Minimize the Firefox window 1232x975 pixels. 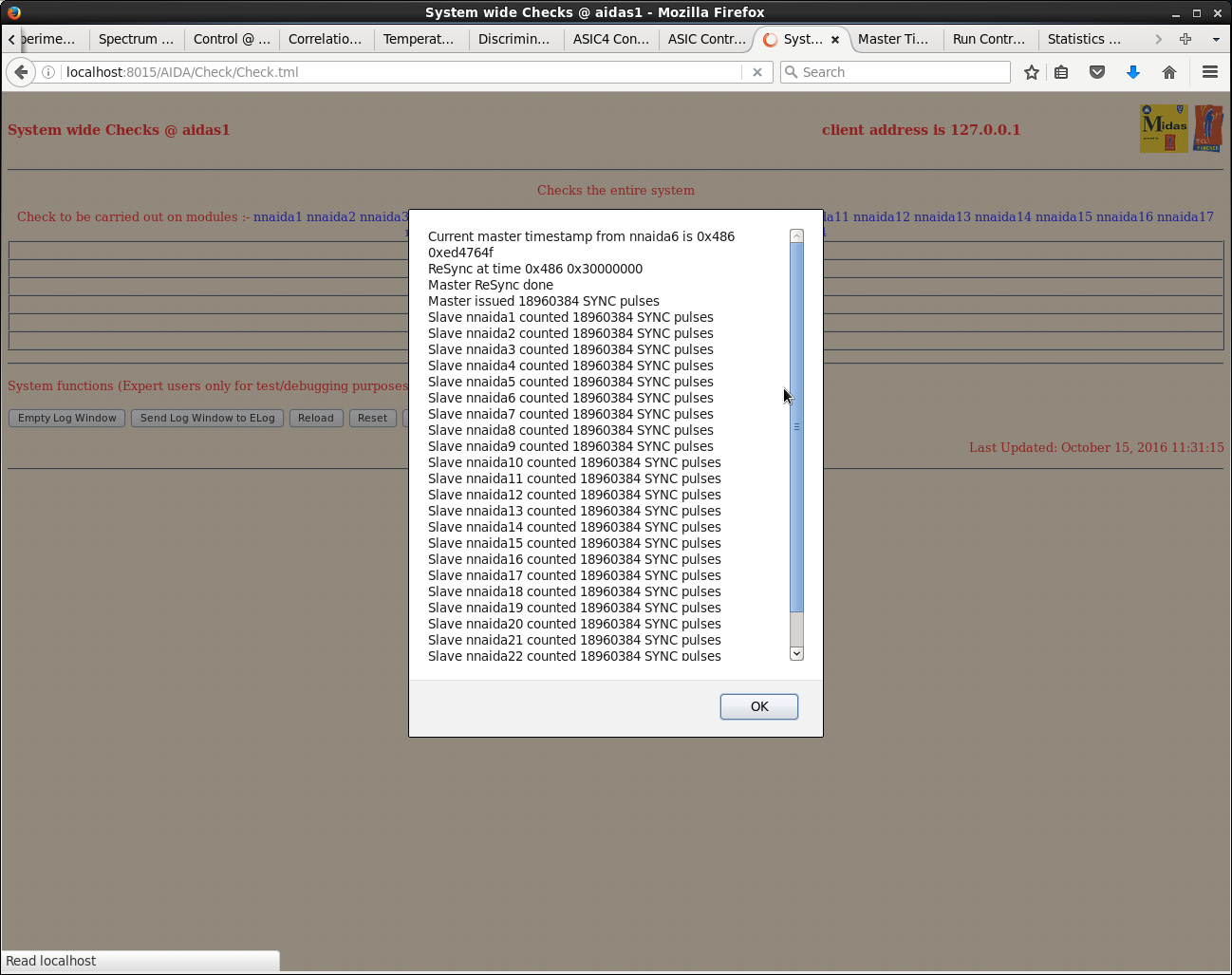pos(1176,13)
